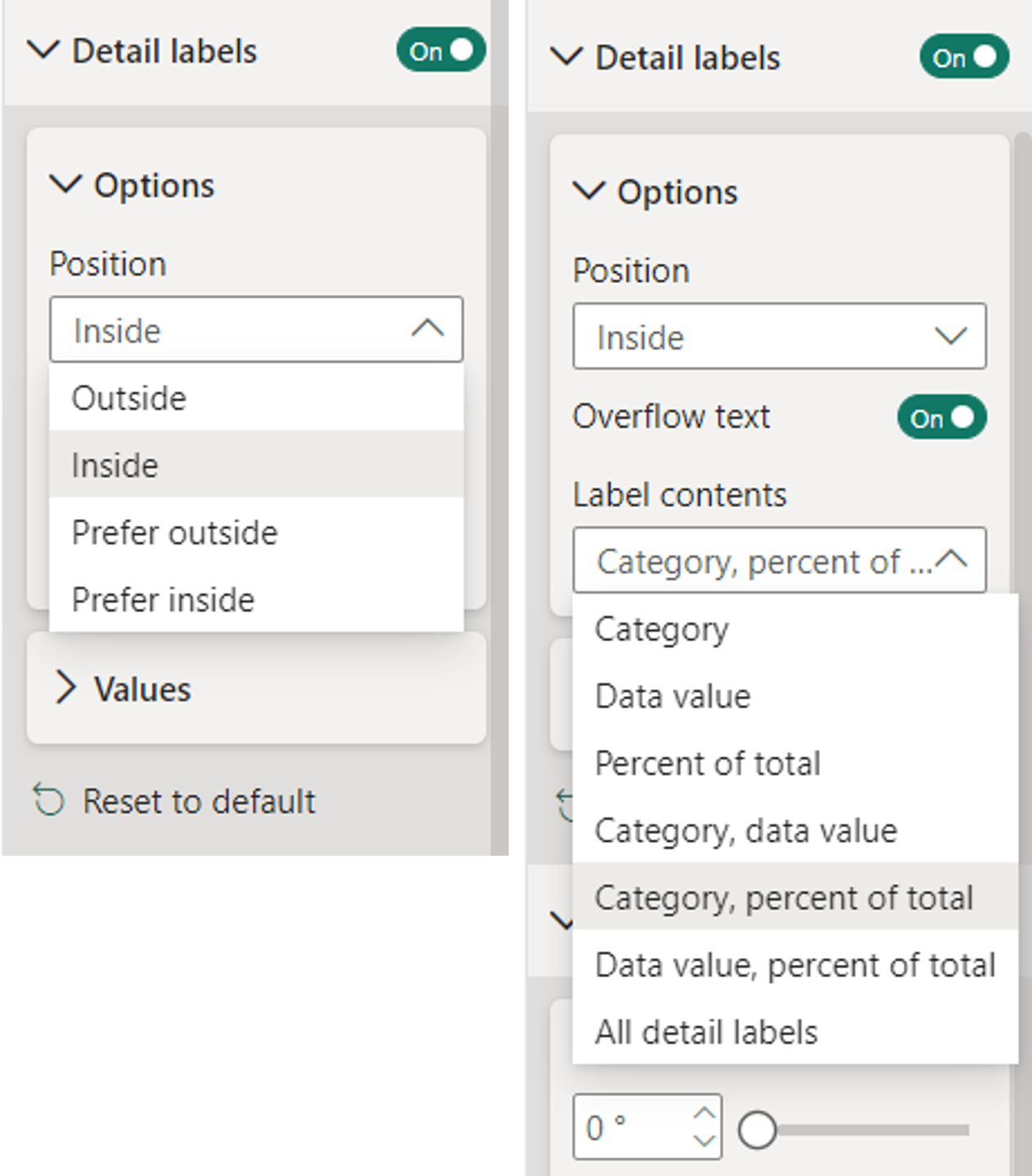
Task: Select Prefer inside from the position list
Action: (163, 600)
